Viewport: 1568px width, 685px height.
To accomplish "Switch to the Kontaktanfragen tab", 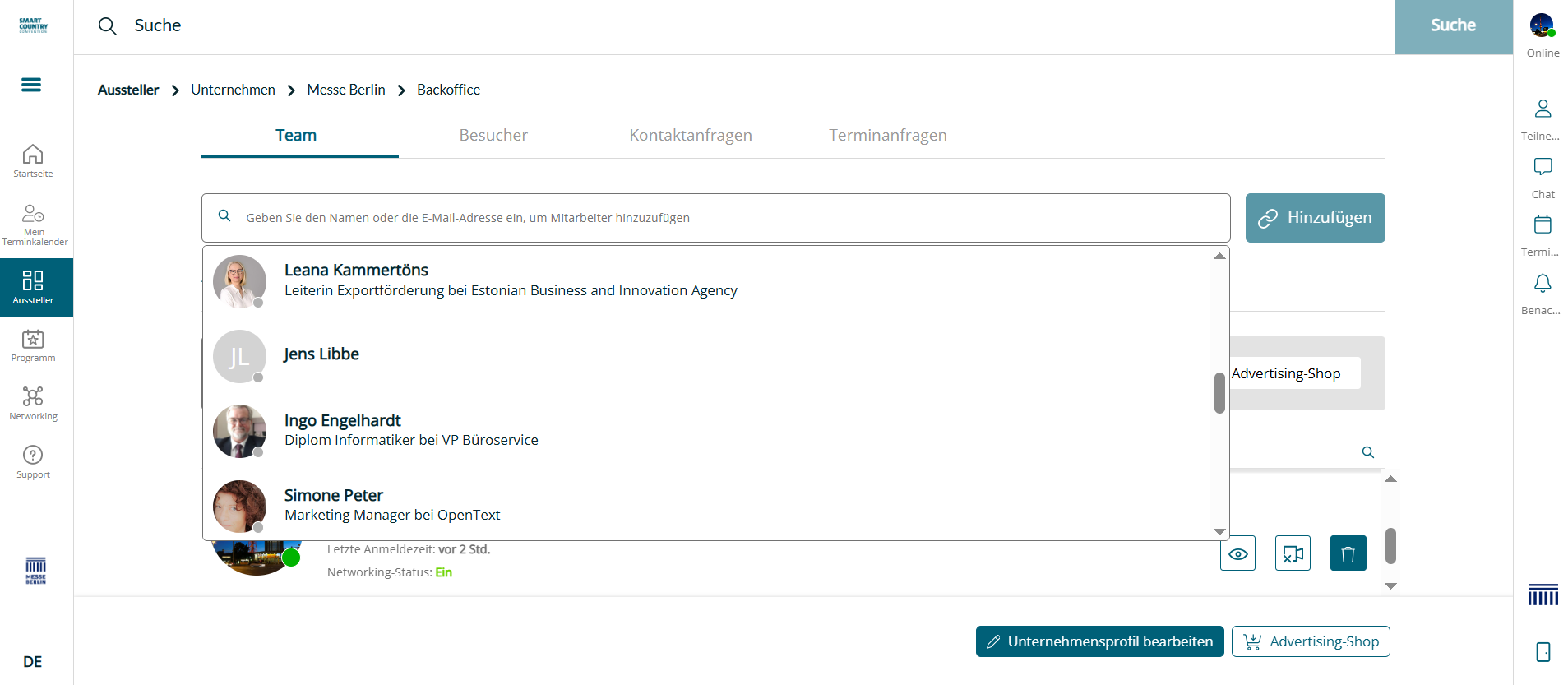I will [691, 136].
